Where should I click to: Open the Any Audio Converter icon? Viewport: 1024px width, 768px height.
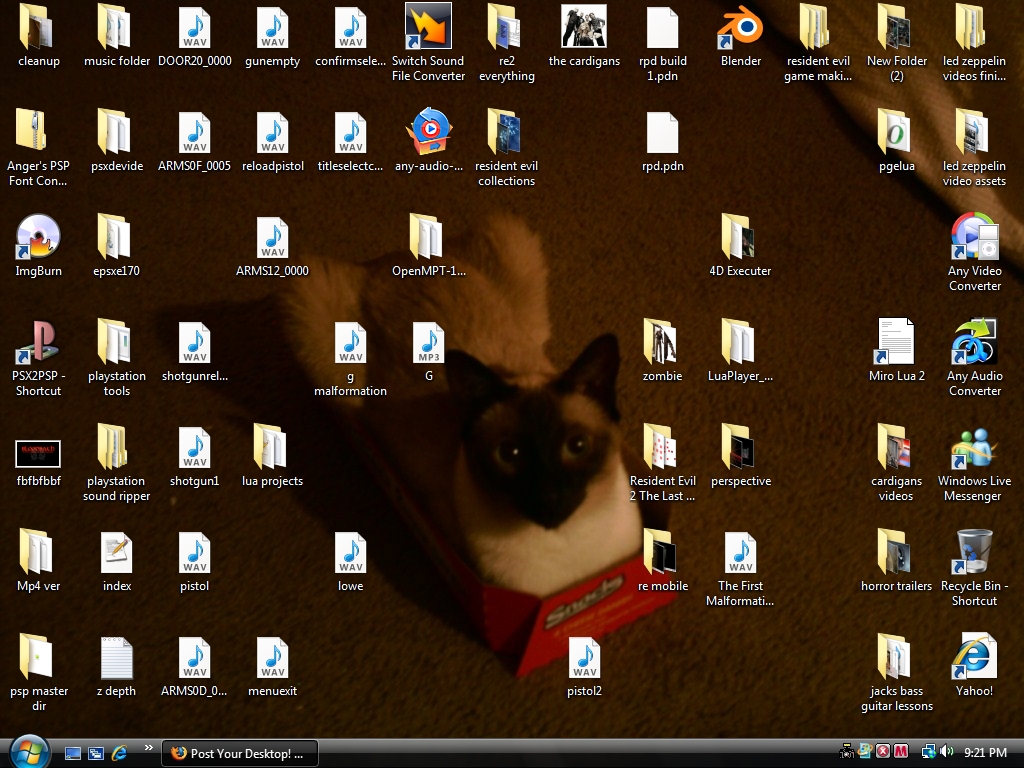[974, 343]
